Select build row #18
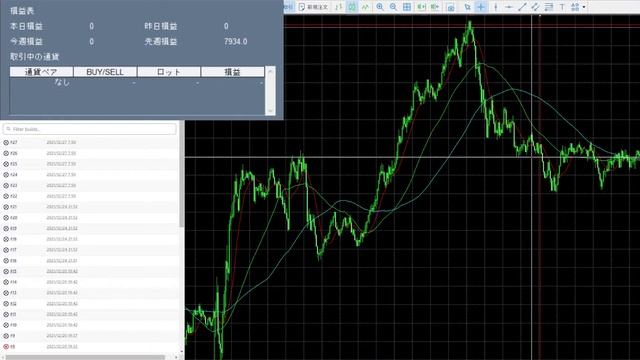640x360 pixels. [x=90, y=239]
